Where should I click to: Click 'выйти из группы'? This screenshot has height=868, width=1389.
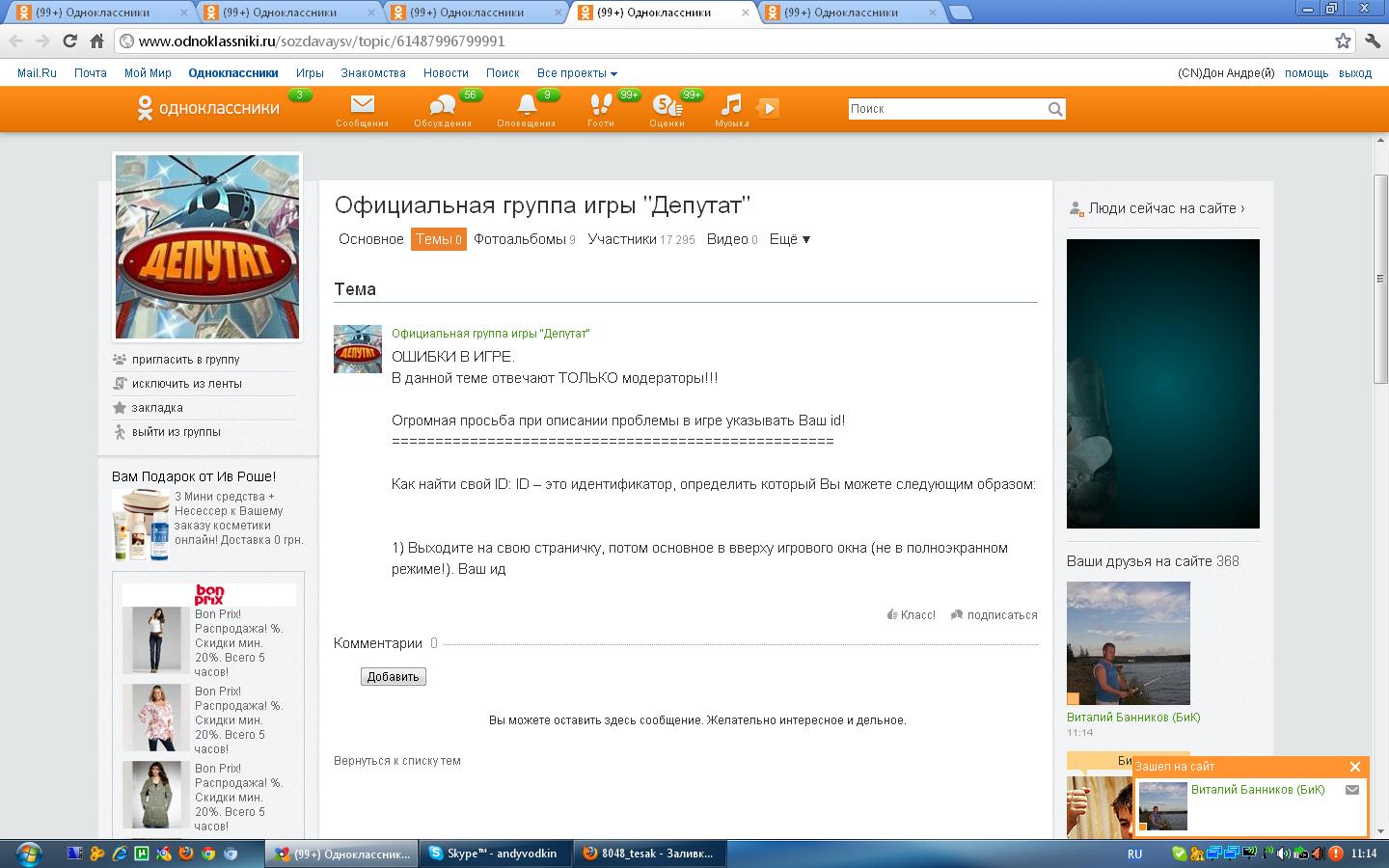[x=177, y=432]
